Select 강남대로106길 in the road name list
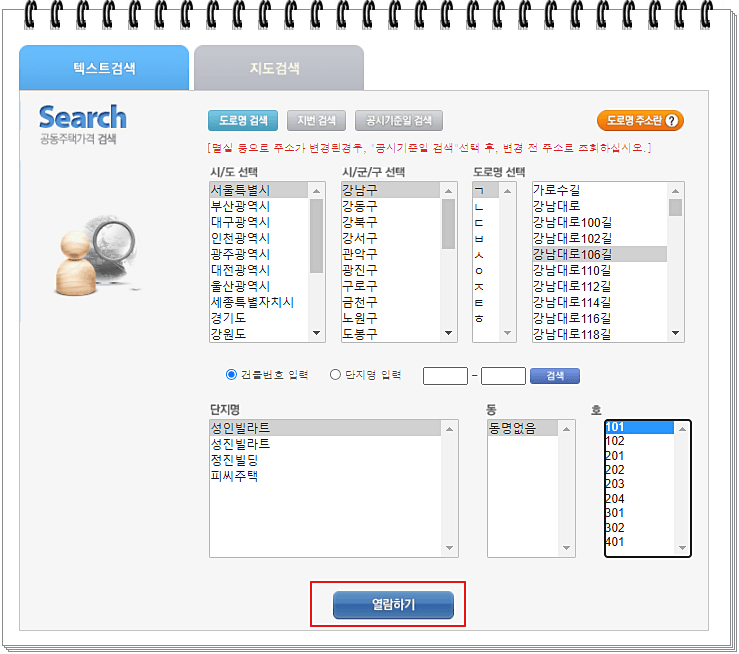739x654 pixels. click(599, 254)
